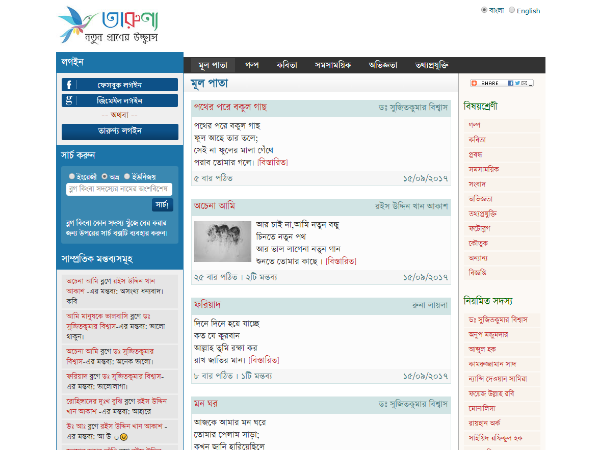Open সমসাময়িক in the বিষয়শ্রেণী list
This screenshot has width=600, height=450.
[x=502, y=169]
